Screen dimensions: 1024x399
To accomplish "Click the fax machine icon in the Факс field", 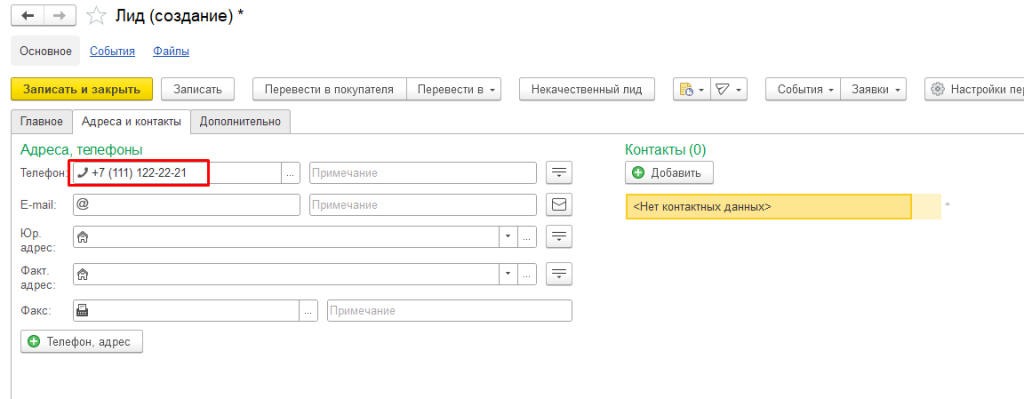I will (82, 311).
